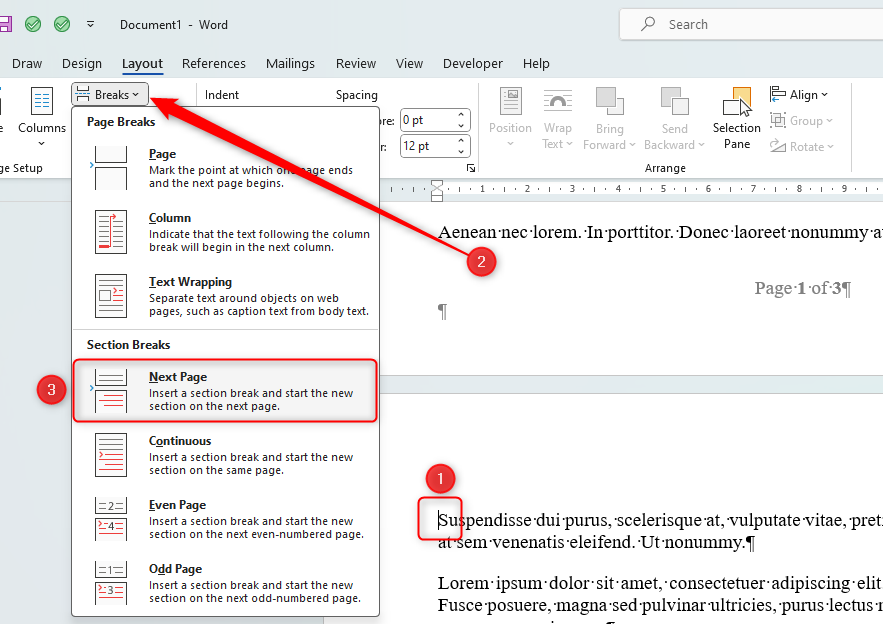Screen dimensions: 883x624
Task: Decrease Spacing Before value with down arrow
Action: point(461,126)
